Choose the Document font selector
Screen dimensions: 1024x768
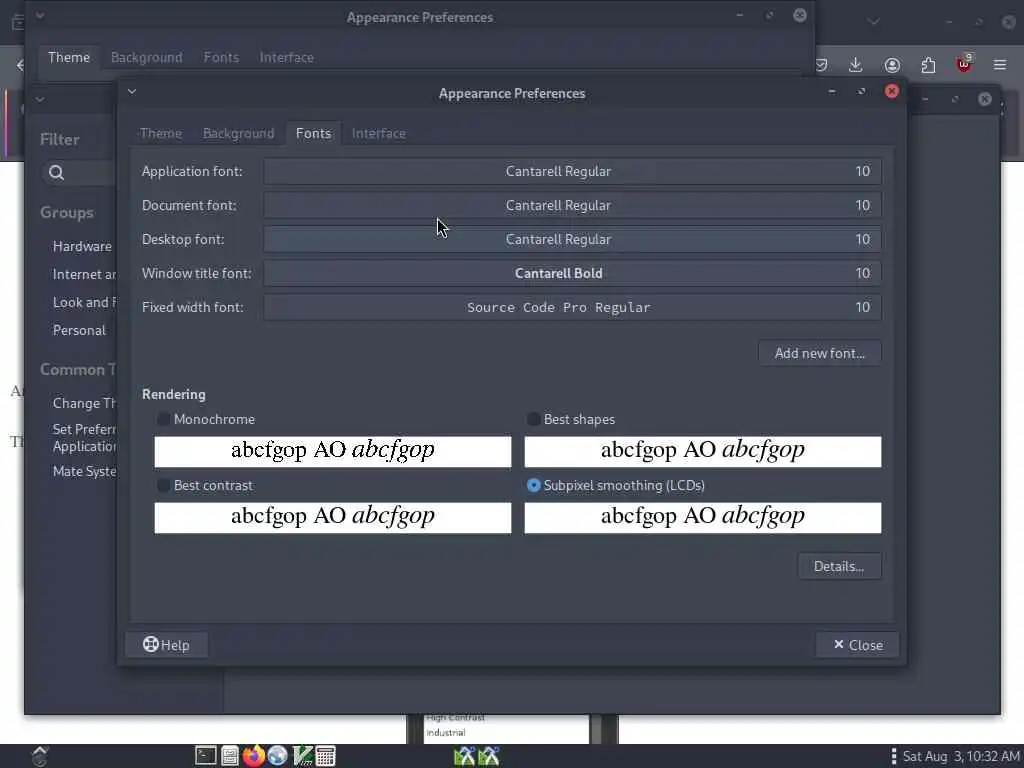pyautogui.click(x=572, y=205)
